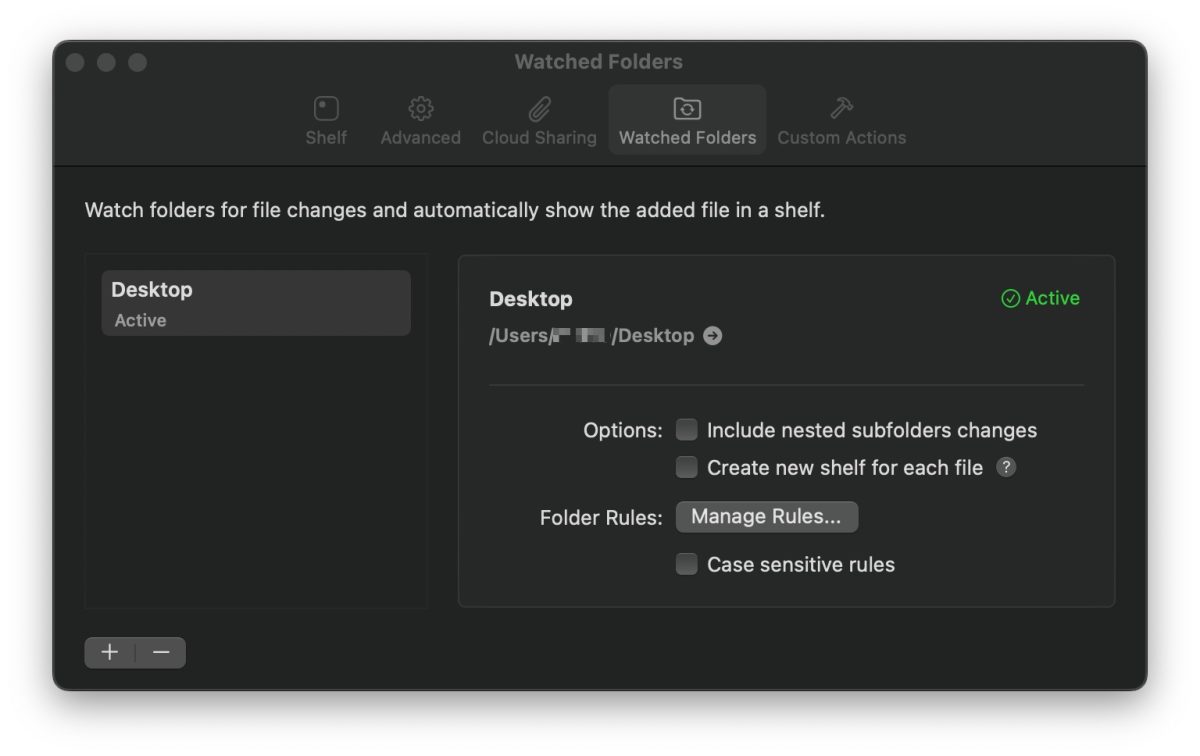Switch to the Advanced tab

click(x=420, y=121)
